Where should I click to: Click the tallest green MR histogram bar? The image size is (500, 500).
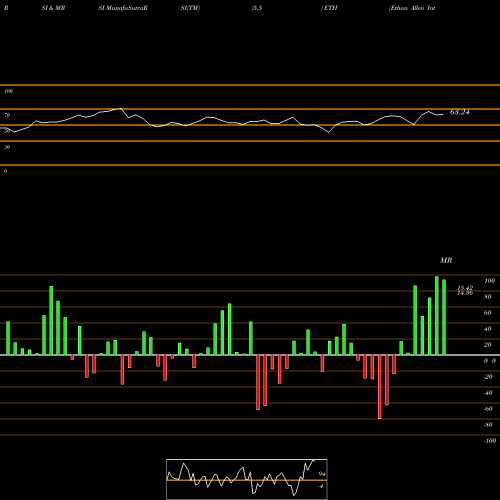437,315
